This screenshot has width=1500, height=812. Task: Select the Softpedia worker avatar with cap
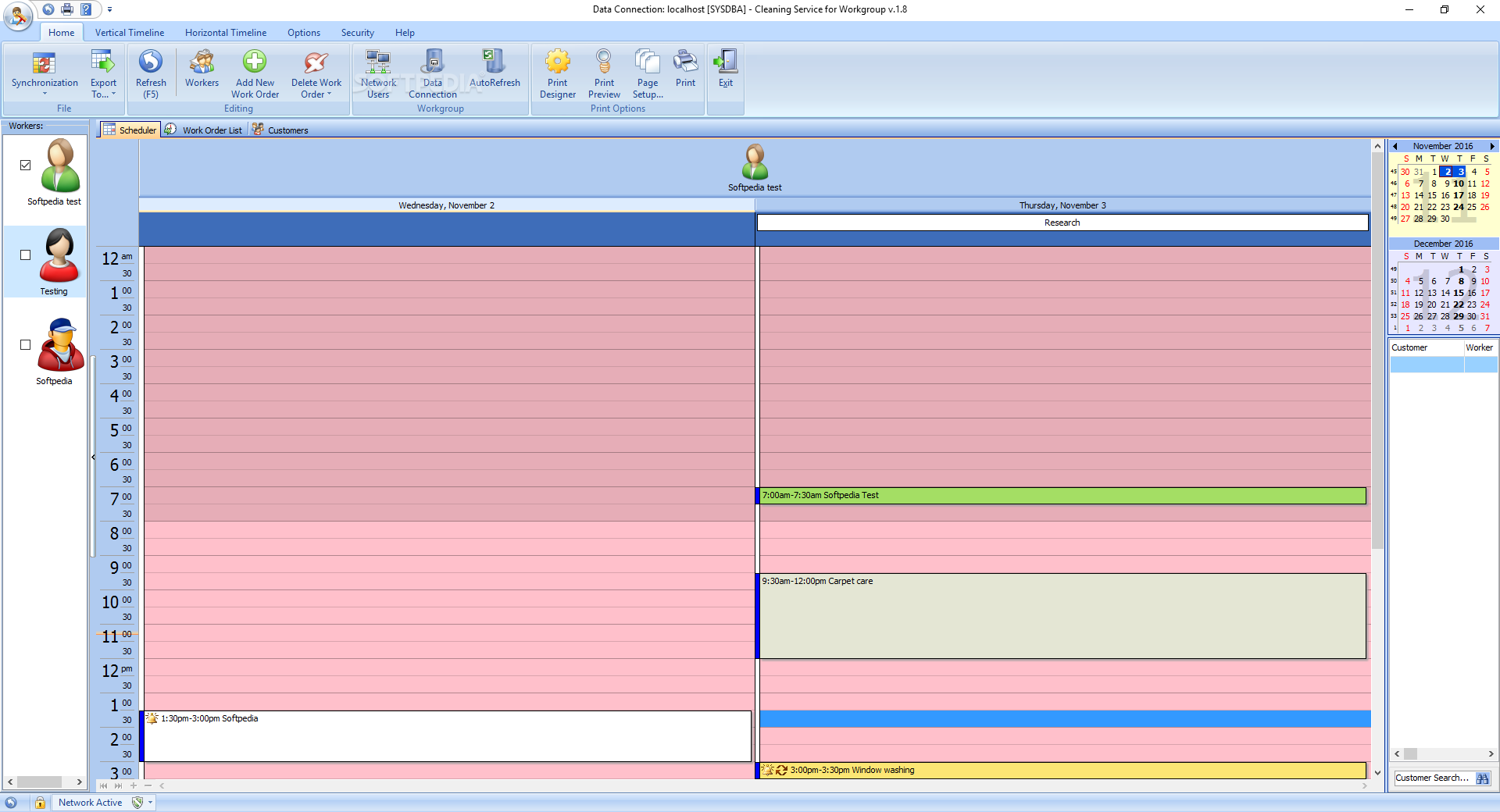[x=60, y=345]
